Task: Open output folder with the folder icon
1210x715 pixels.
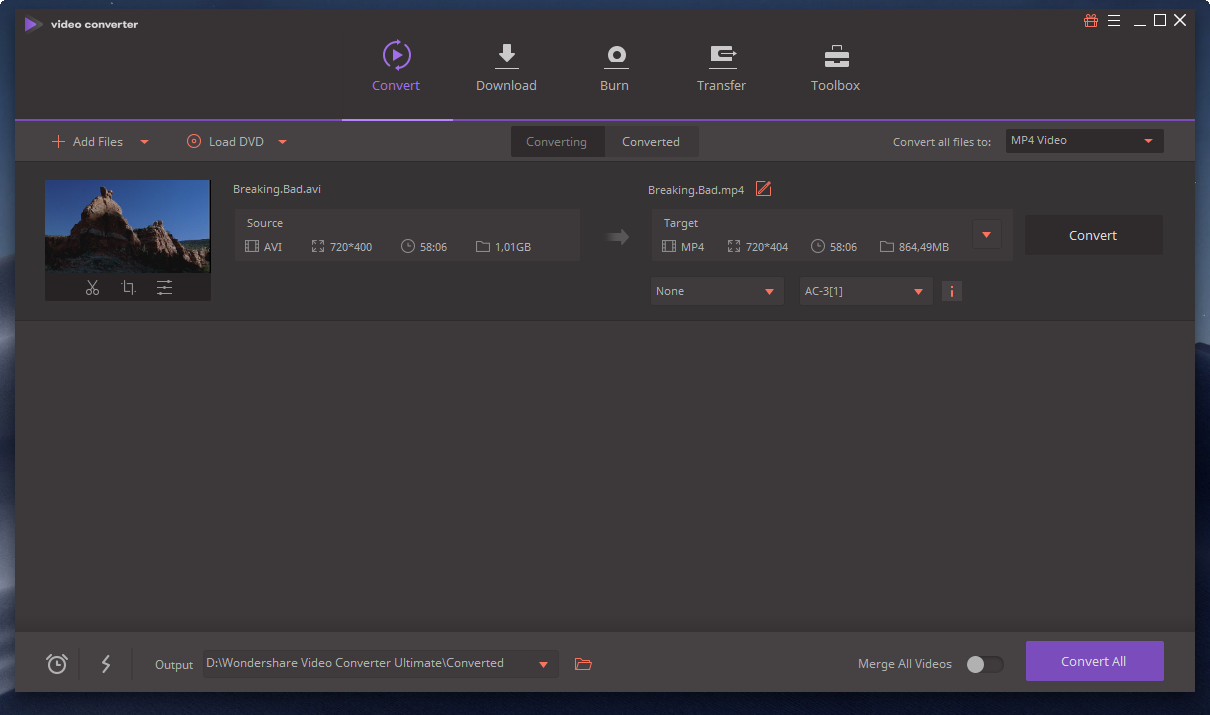Action: point(584,663)
